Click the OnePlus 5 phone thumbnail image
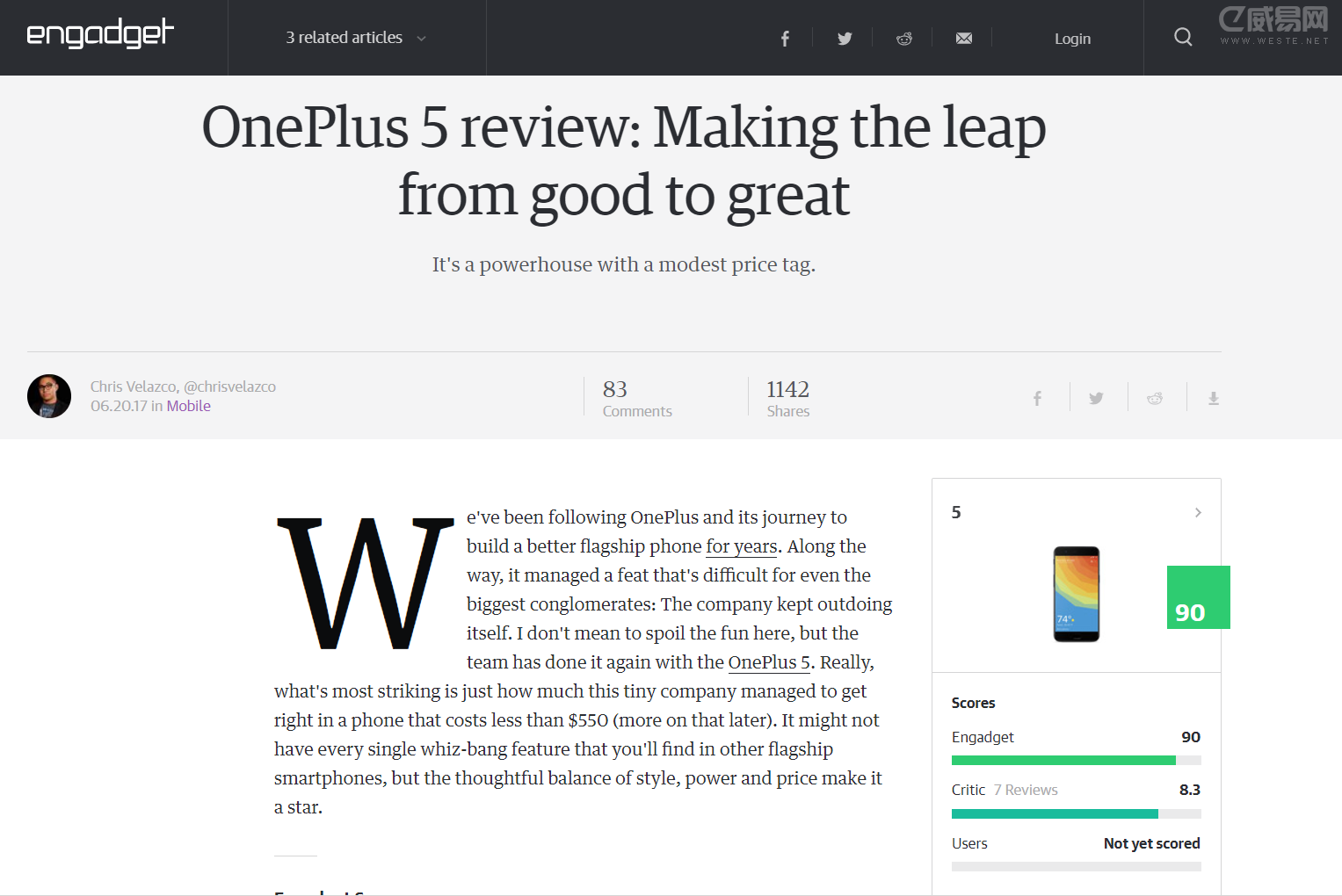The width and height of the screenshot is (1342, 896). 1076,594
